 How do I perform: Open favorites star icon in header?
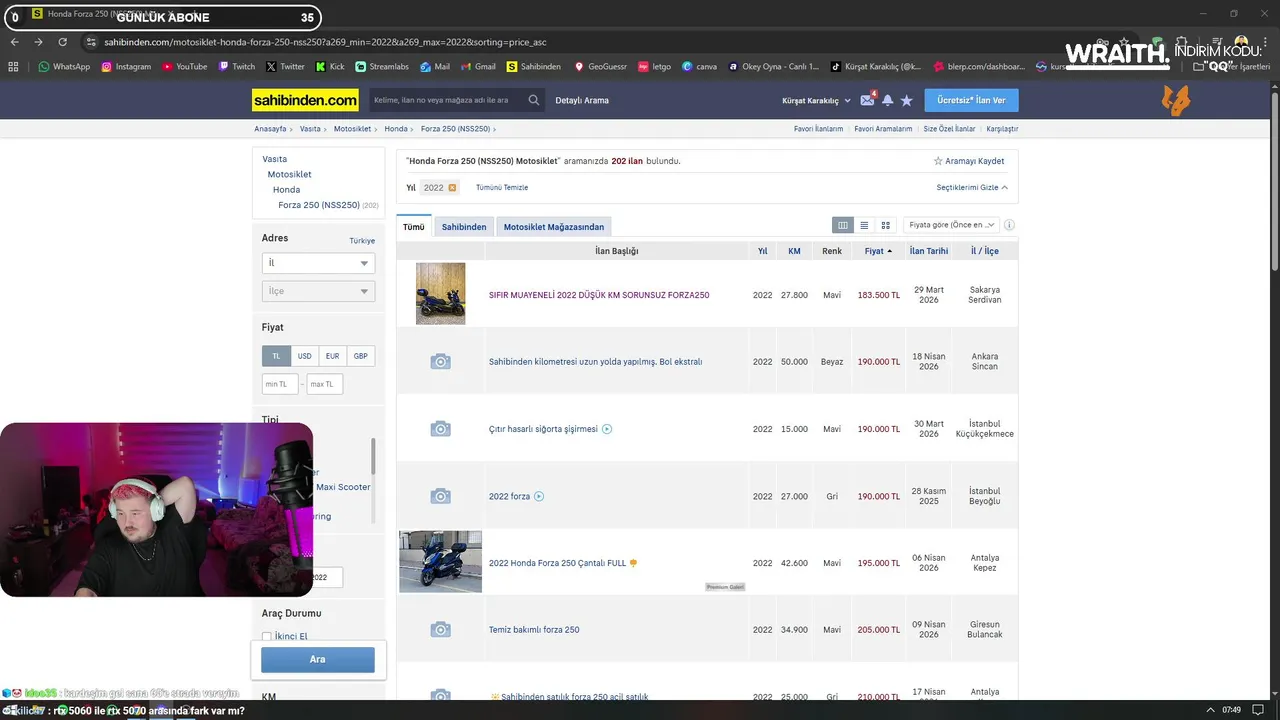[x=906, y=100]
